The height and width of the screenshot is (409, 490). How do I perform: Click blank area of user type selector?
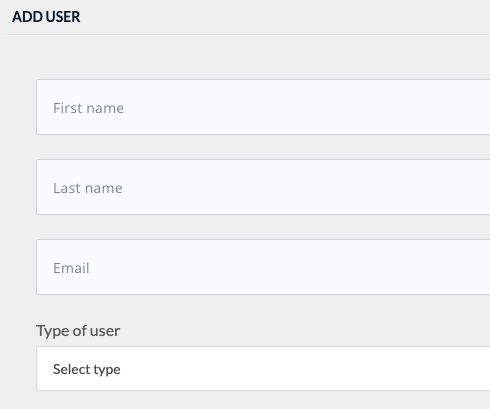pos(305,369)
